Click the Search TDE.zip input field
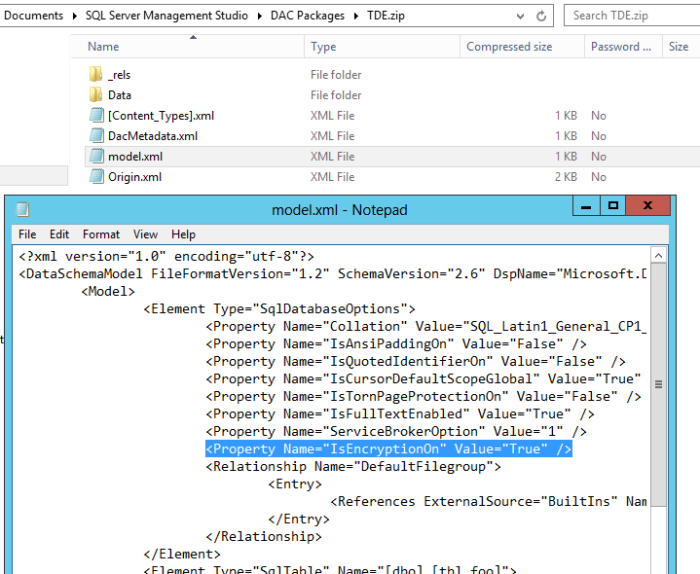The height and width of the screenshot is (574, 700). click(x=630, y=16)
